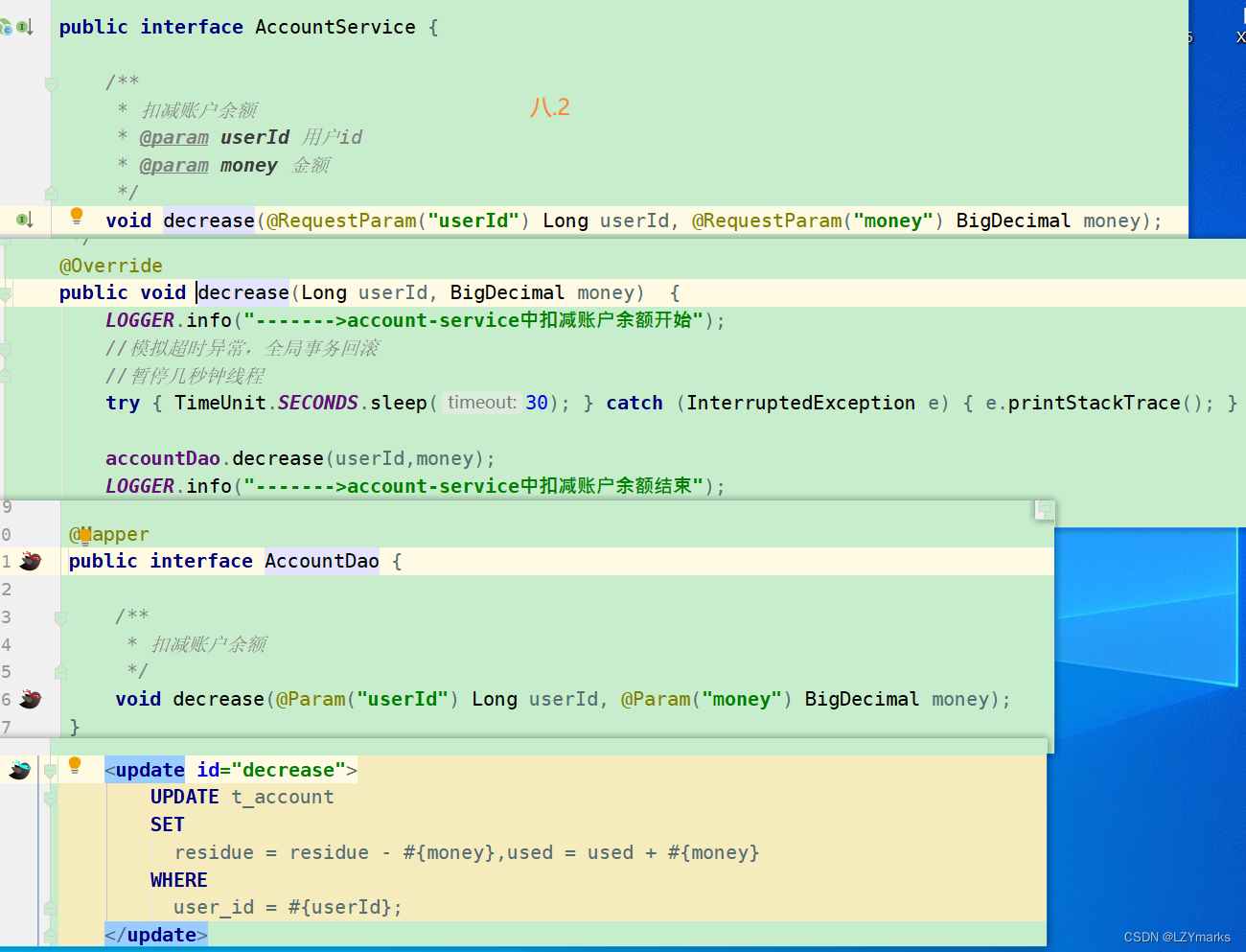Viewport: 1246px width, 952px height.
Task: Click MyBatis bird icon beside update XML tag
Action: tap(20, 769)
